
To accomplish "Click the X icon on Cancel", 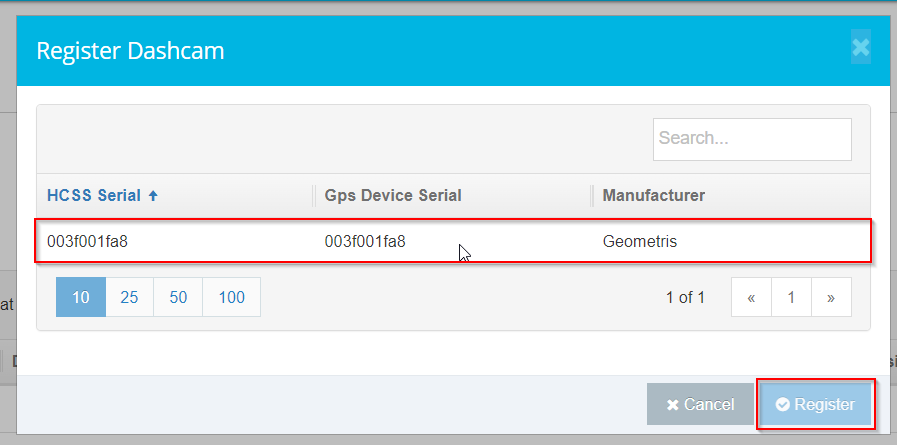I will [x=673, y=405].
